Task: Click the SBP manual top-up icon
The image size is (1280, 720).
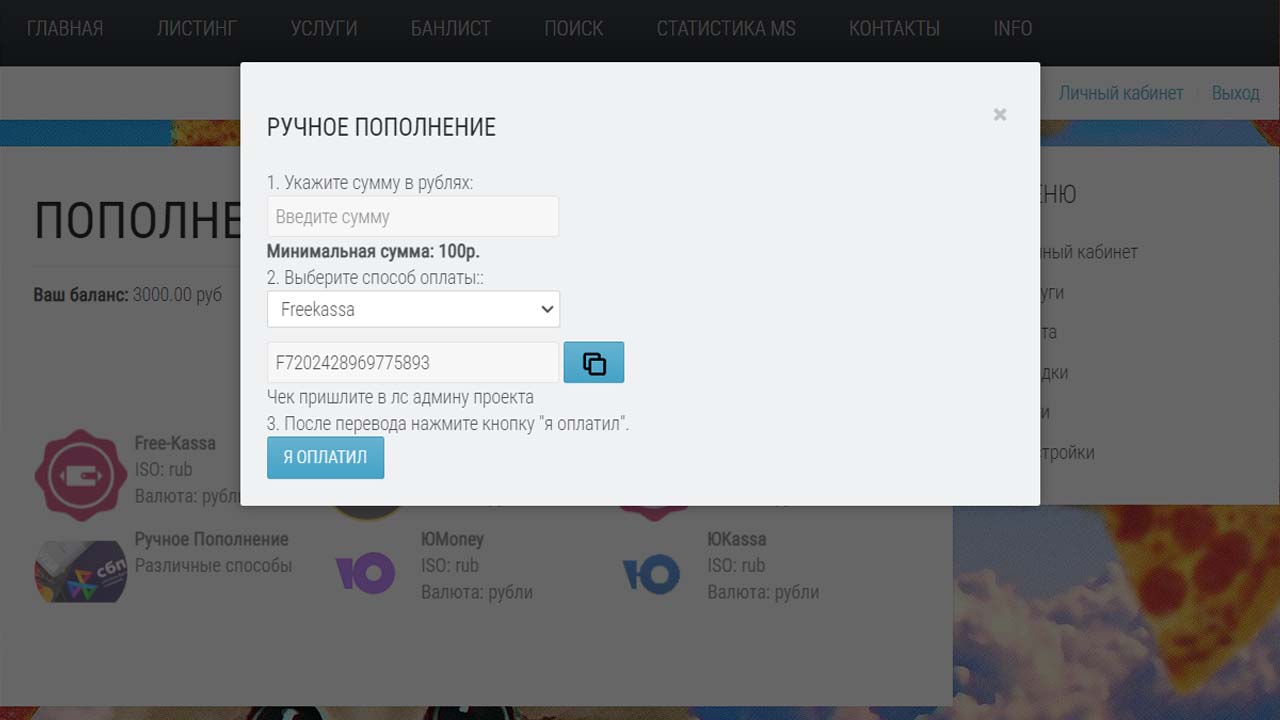Action: pyautogui.click(x=81, y=572)
